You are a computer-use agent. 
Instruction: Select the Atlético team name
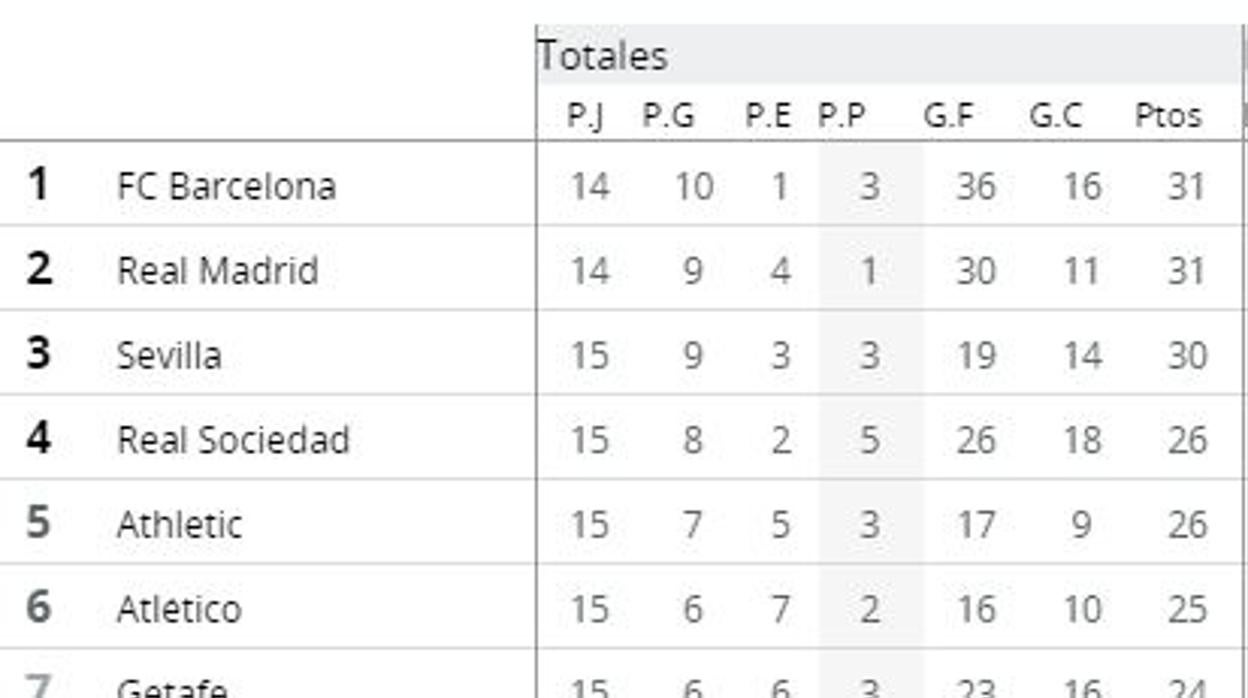(179, 609)
